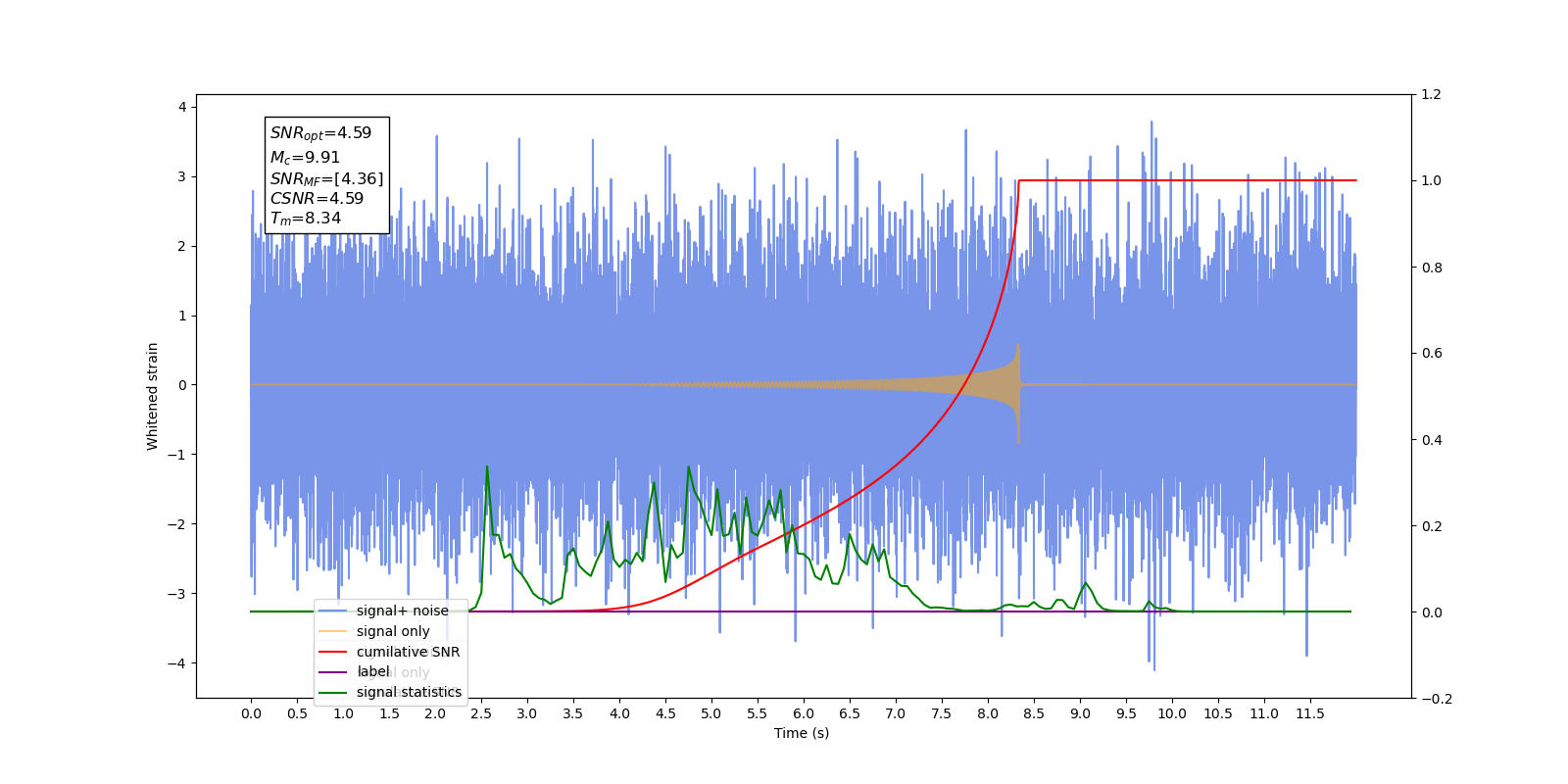Click the T_m=8.34 annotation text
Viewport: 1568px width, 784px height.
306,219
